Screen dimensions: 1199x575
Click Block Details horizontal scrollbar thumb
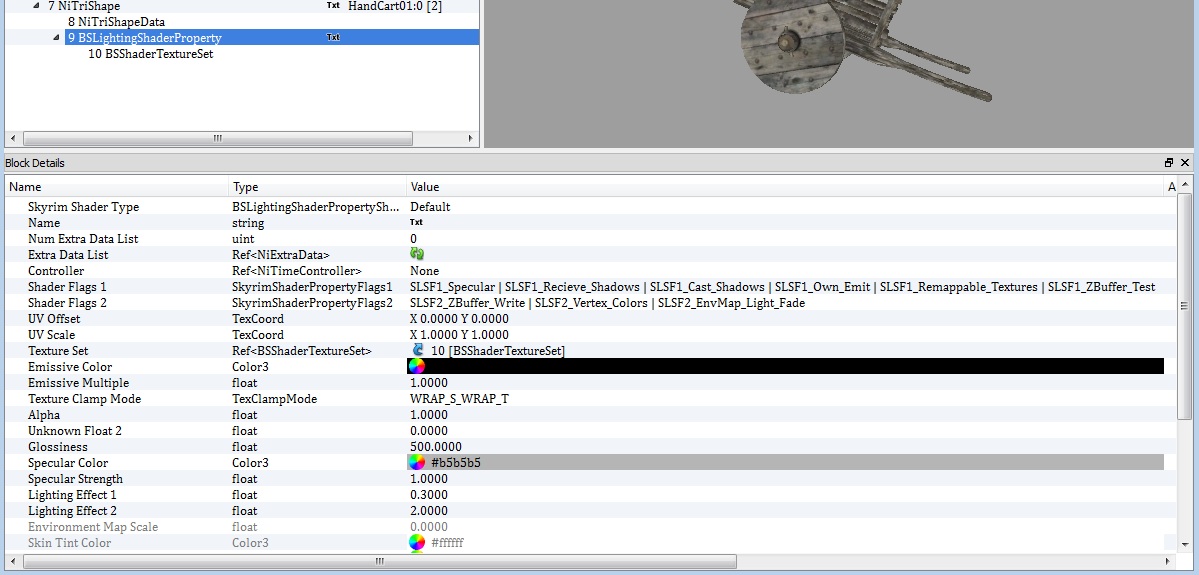(379, 562)
